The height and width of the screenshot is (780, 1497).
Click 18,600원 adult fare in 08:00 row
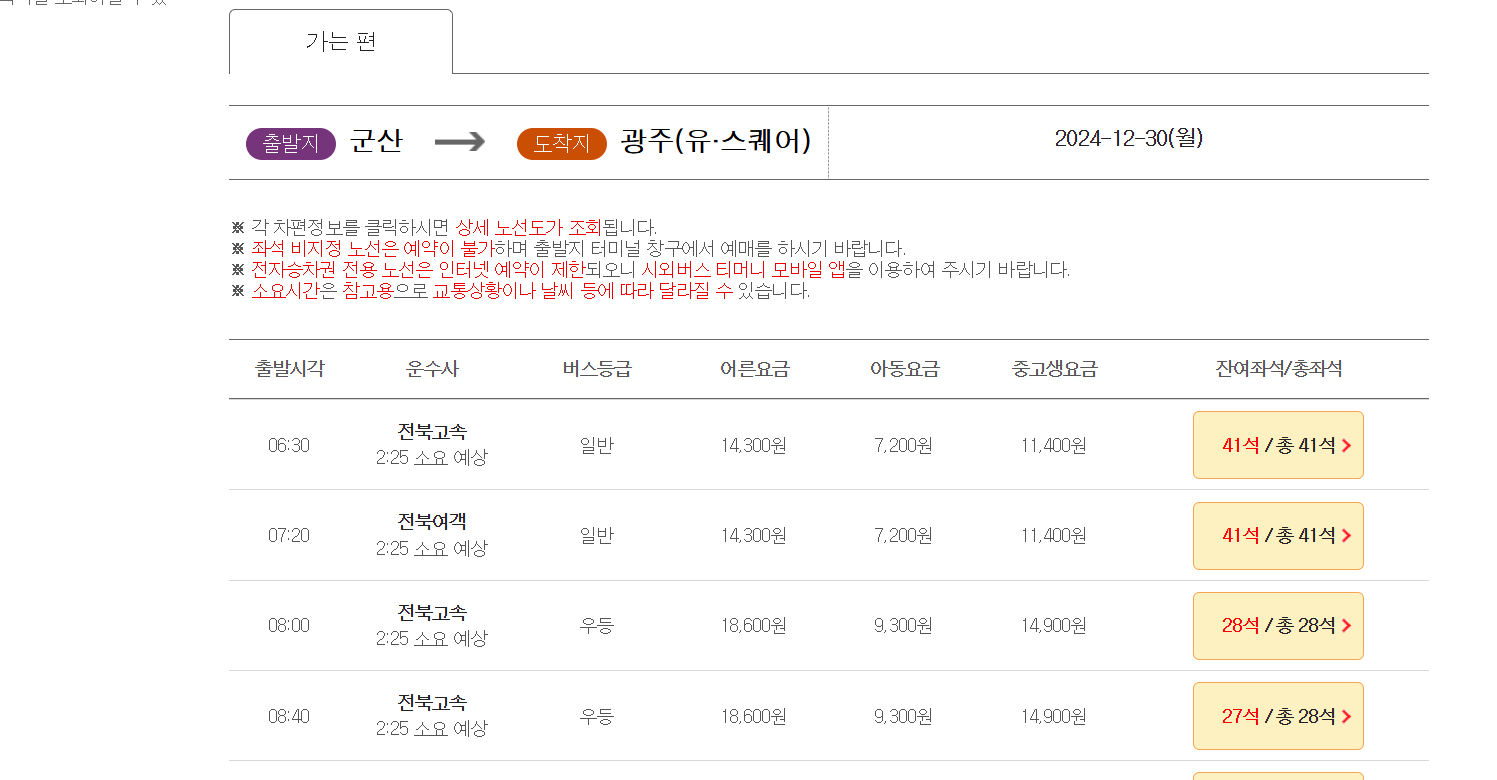(754, 625)
